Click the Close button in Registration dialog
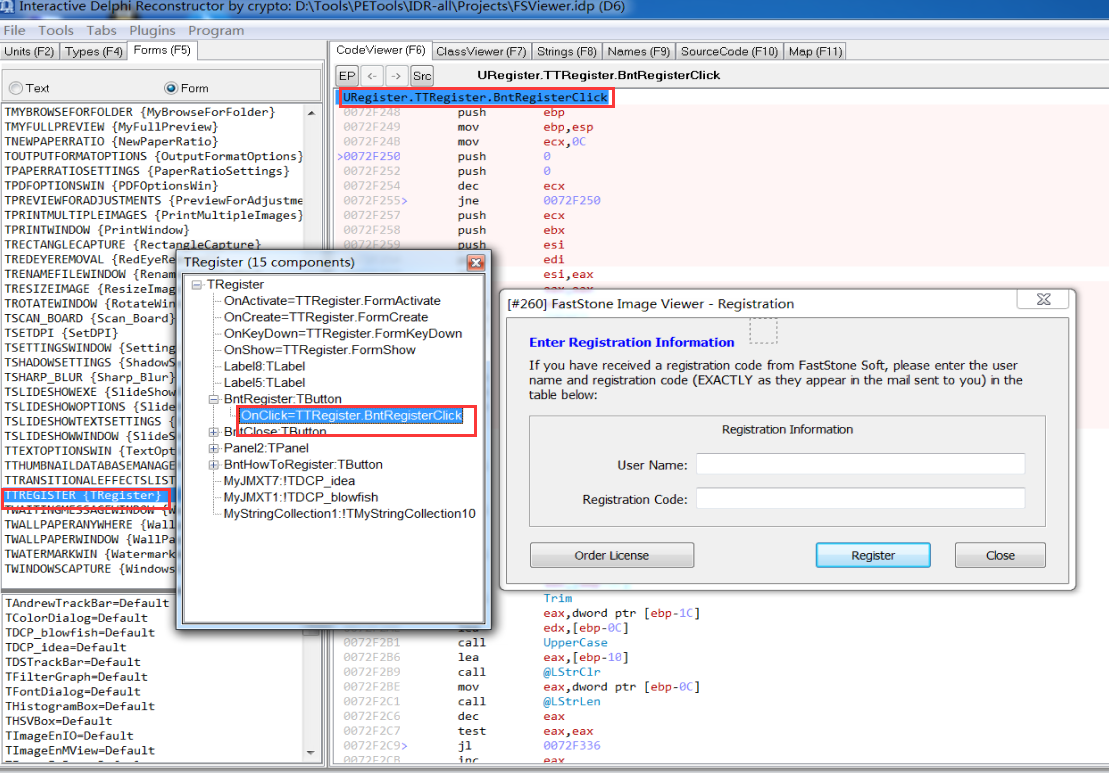This screenshot has width=1109, height=776. click(x=1000, y=556)
